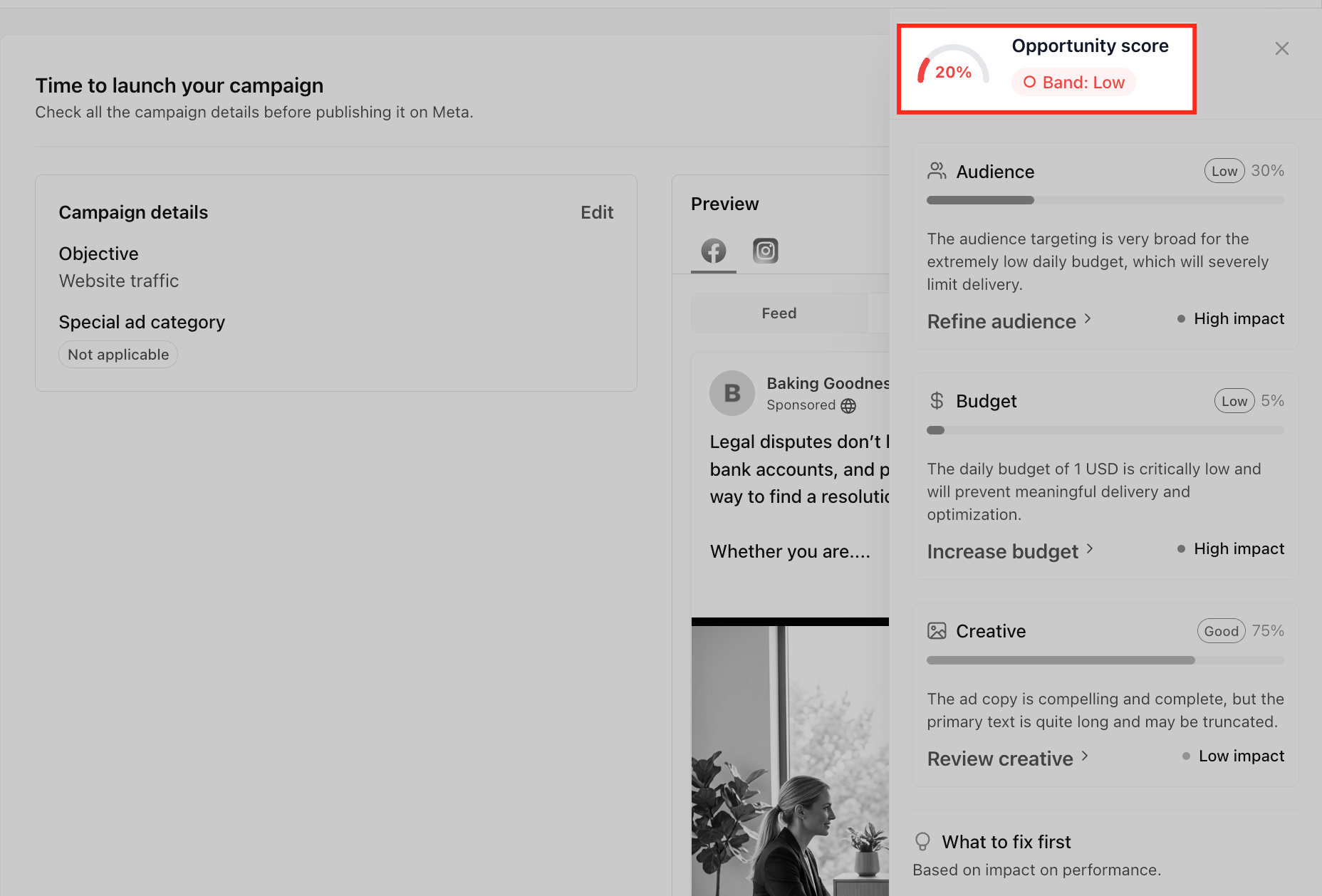Click the Whether you are.... ad text
Screen dimensions: 1322x896
pyautogui.click(x=790, y=551)
